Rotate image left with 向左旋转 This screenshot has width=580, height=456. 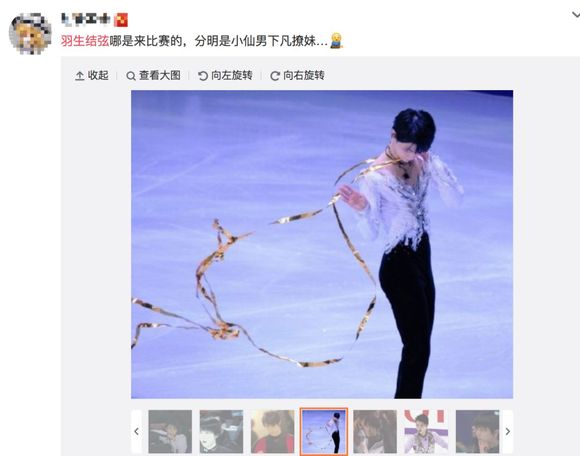(225, 75)
